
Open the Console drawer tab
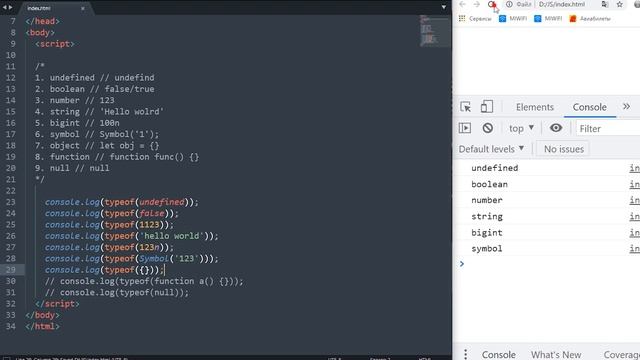click(x=498, y=354)
